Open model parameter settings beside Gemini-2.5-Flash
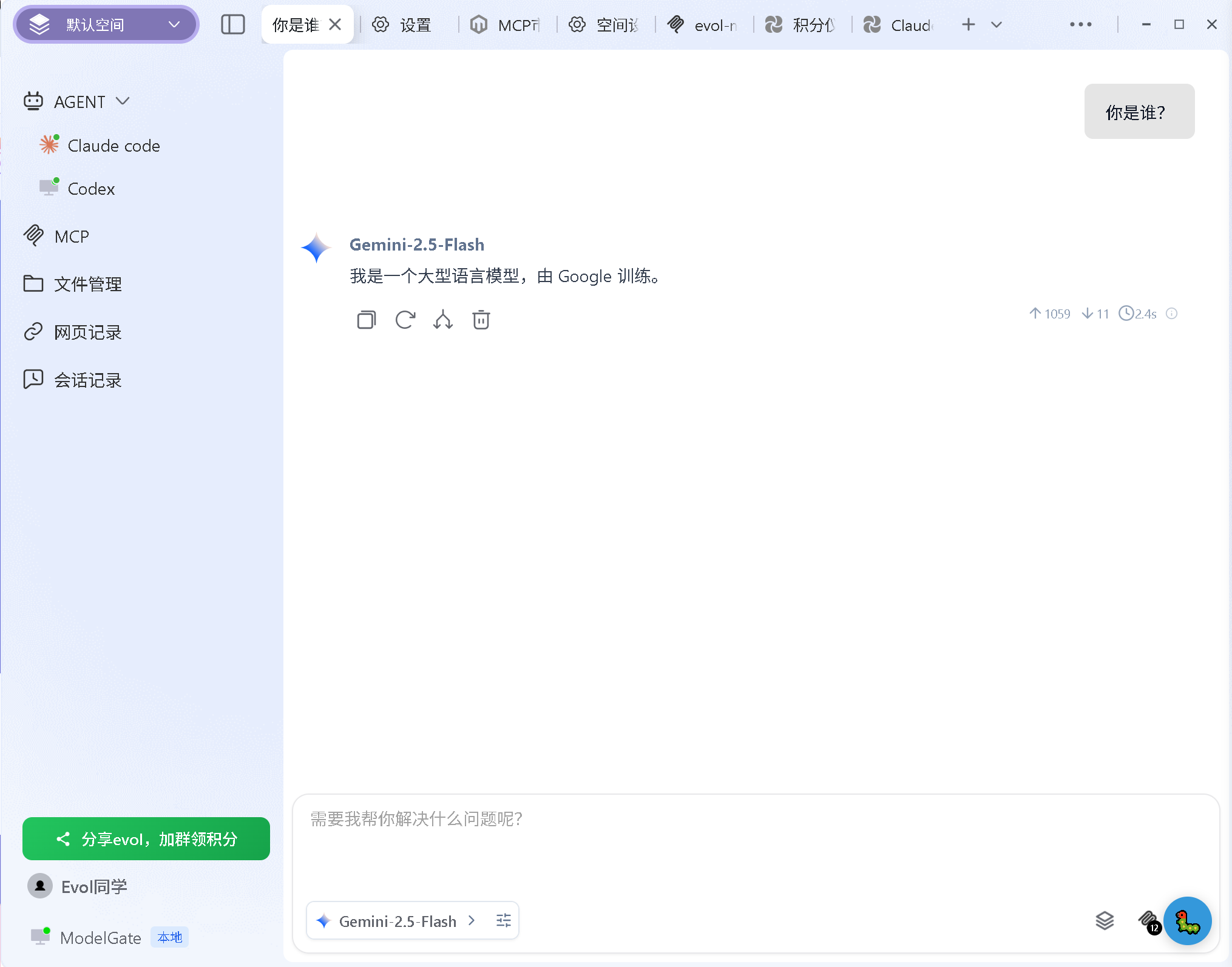Viewport: 1232px width, 967px height. pos(503,920)
